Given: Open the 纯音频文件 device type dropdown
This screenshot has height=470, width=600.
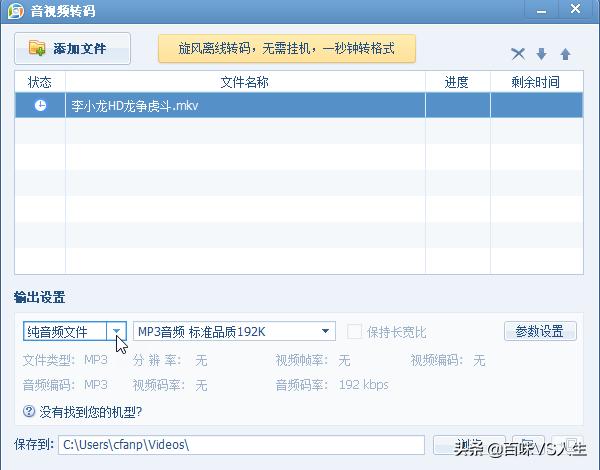Looking at the screenshot, I should tap(116, 331).
